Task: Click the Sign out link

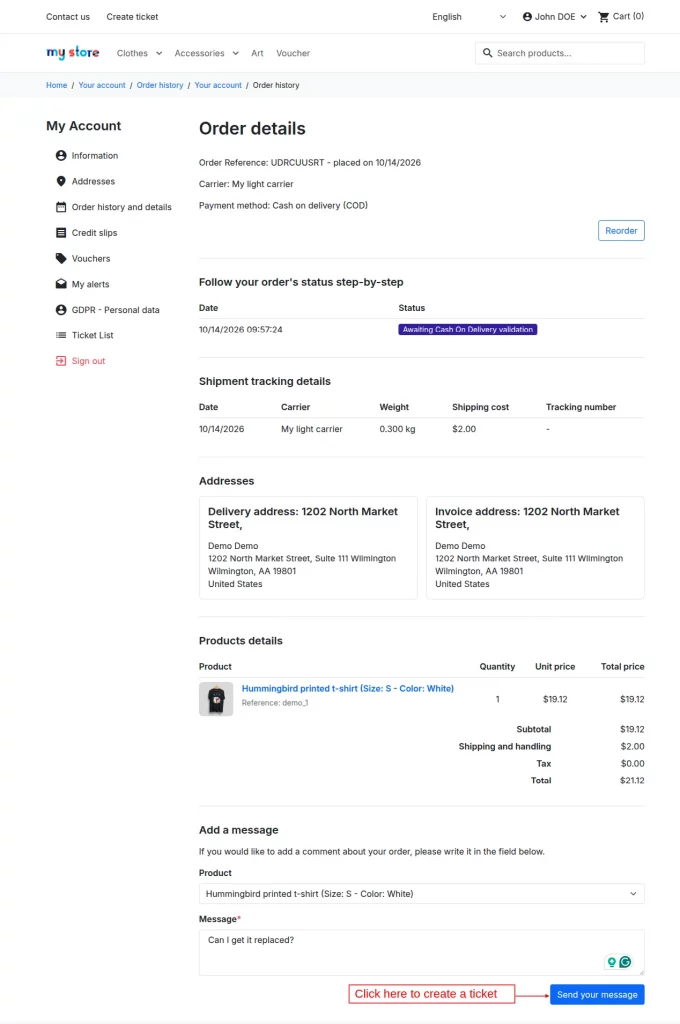Action: pos(88,360)
